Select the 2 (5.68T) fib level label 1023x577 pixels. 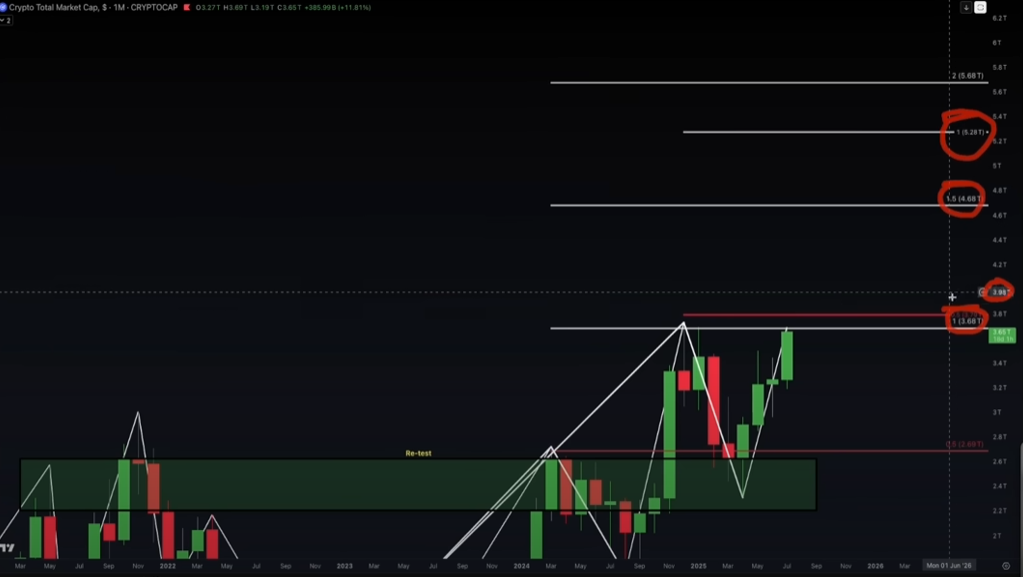point(968,76)
